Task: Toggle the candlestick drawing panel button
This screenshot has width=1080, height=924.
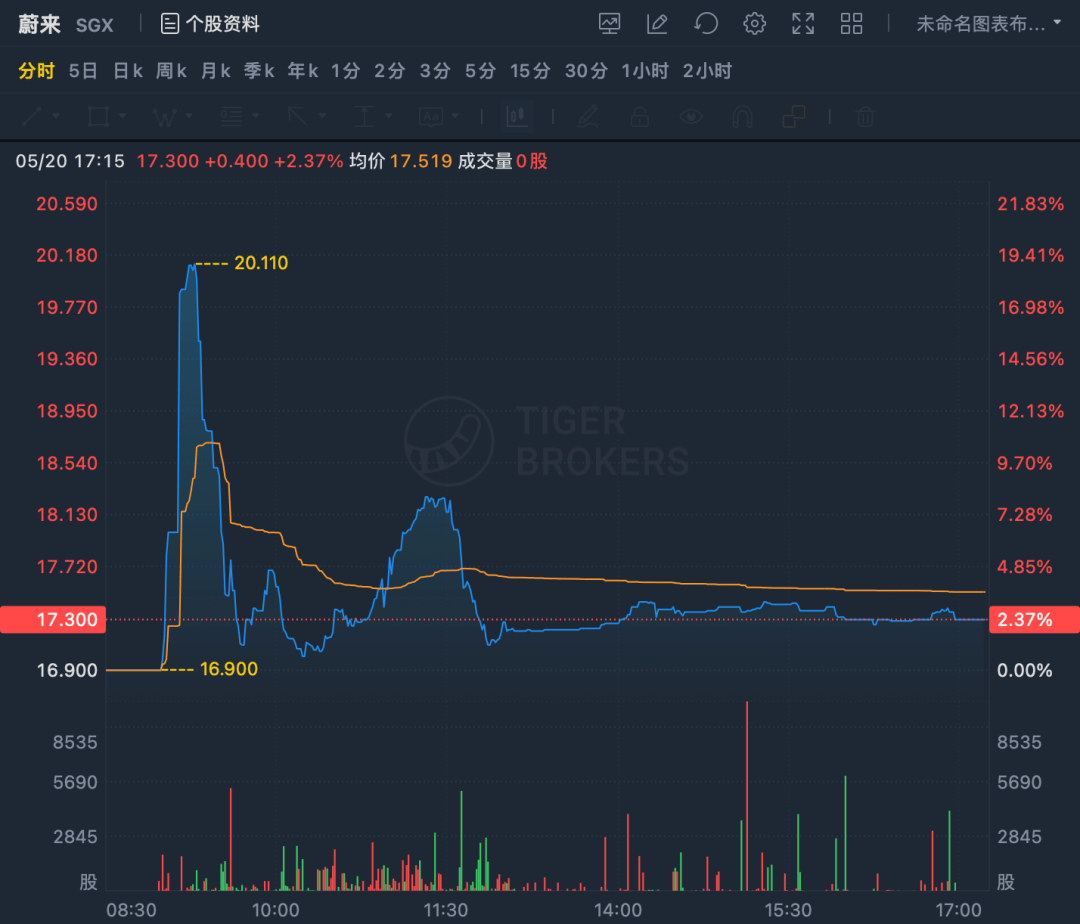Action: [x=517, y=117]
